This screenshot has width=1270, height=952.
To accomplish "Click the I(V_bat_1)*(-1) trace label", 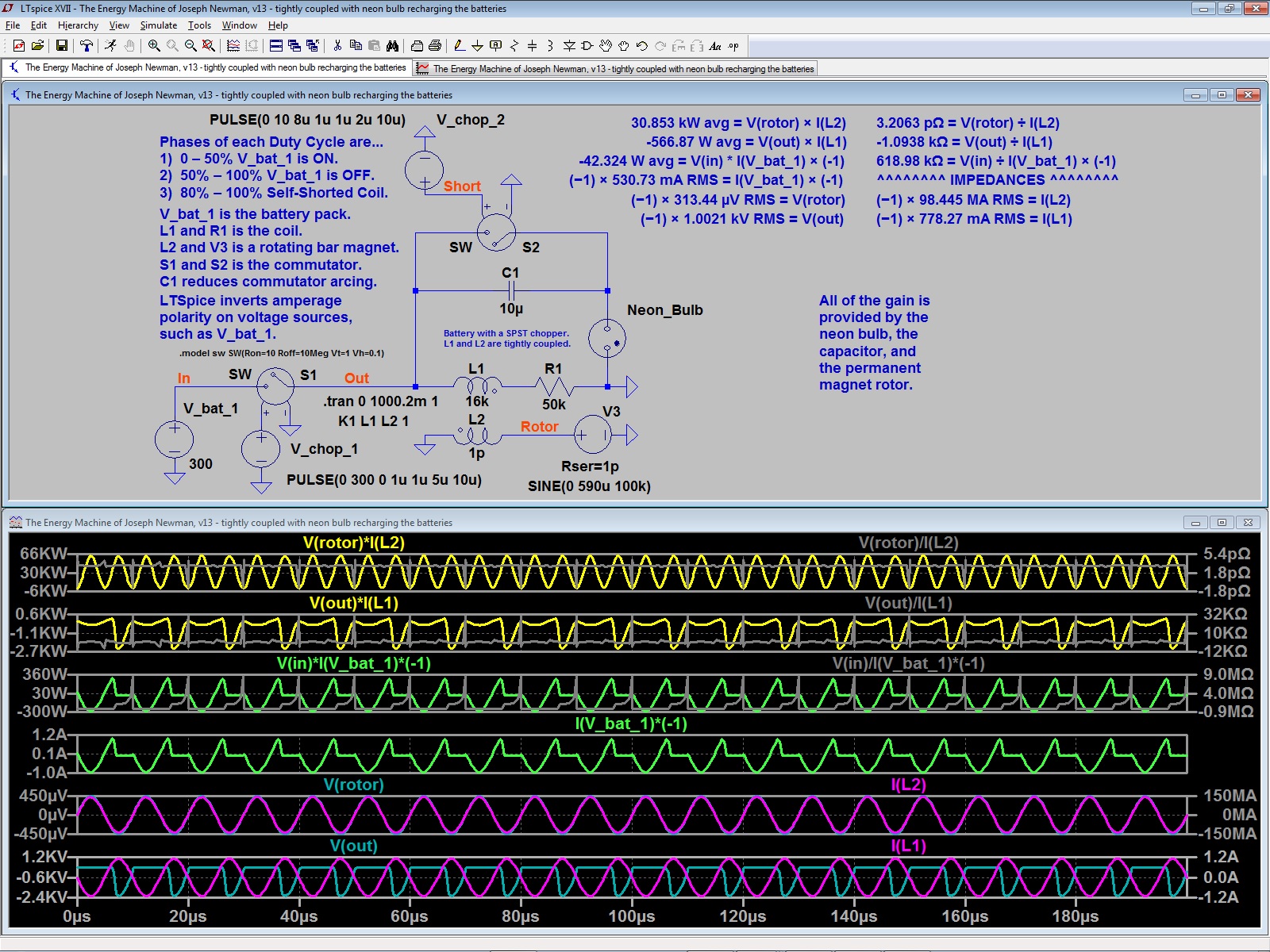I will 631,724.
